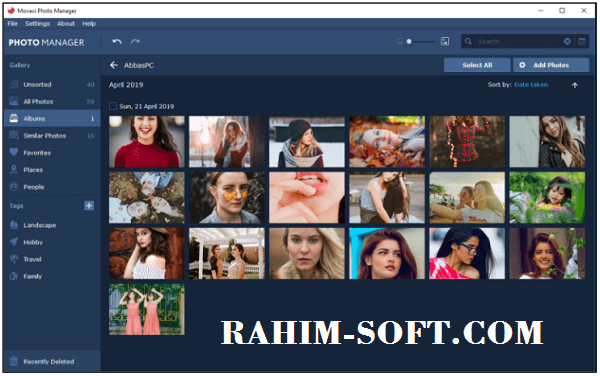Click the Gallery section heading

(20, 65)
